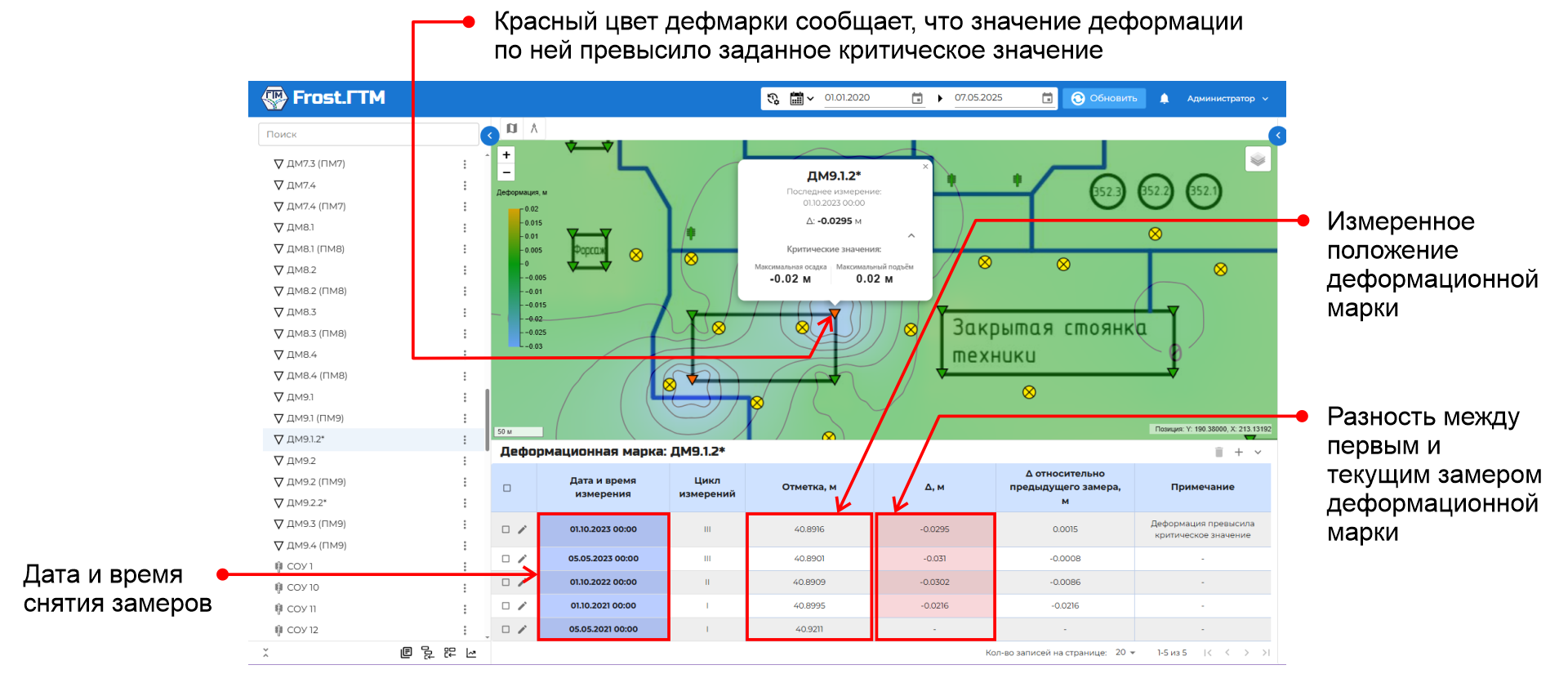Toggle the select-all checkbox in table header
Screen dimensions: 1568x674
coord(507,488)
